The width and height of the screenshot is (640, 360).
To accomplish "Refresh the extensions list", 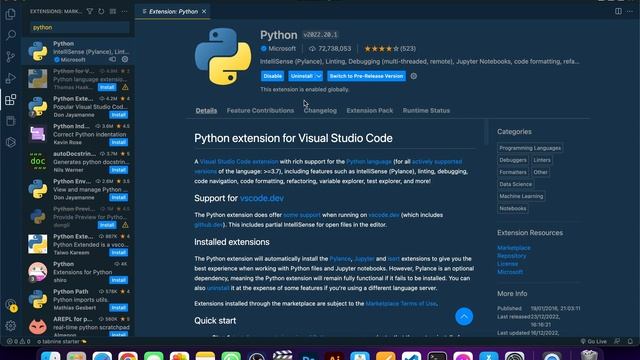I will (101, 11).
